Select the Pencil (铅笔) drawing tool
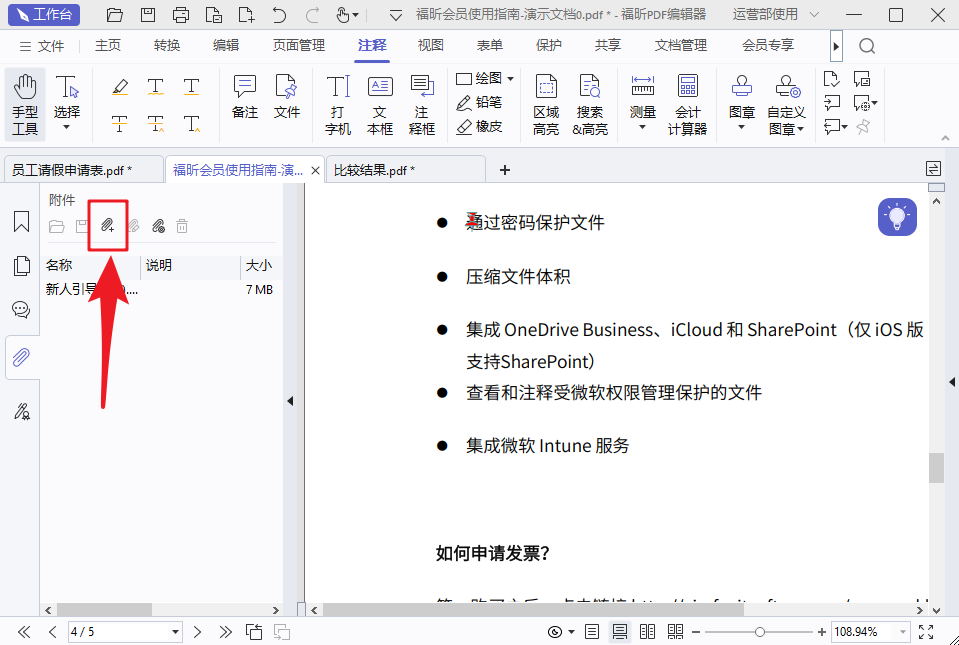Screen dimensions: 959x645 479,102
